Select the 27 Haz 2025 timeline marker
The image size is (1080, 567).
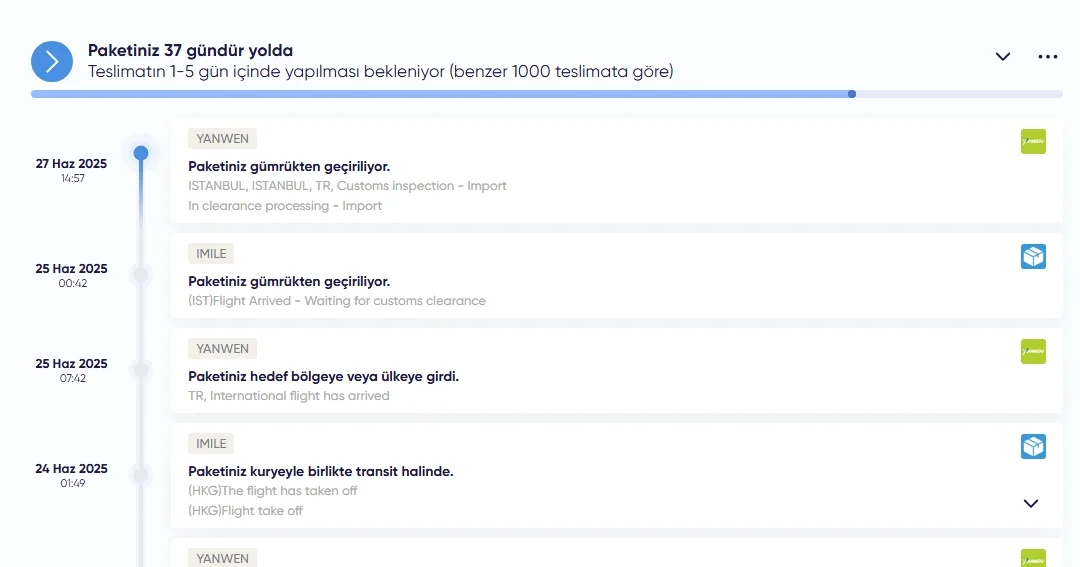[141, 153]
